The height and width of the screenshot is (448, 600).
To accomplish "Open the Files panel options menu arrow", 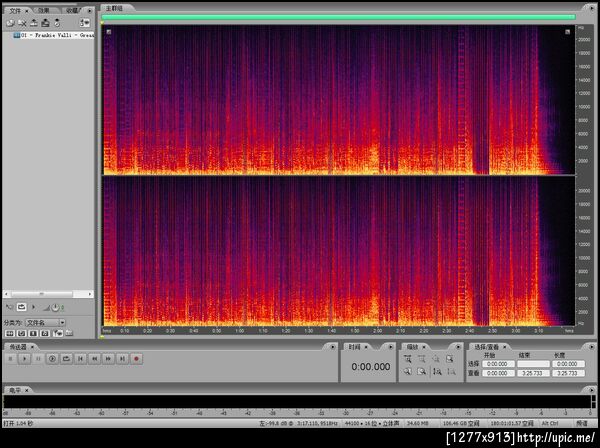I will [90, 11].
